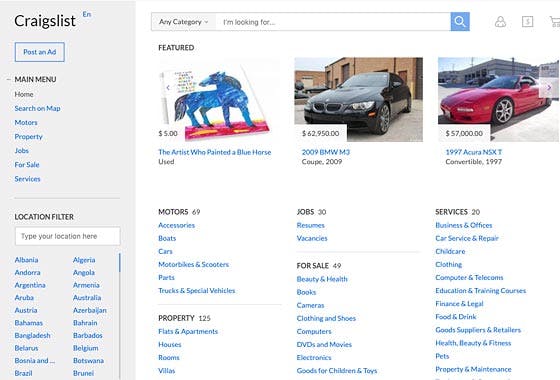The height and width of the screenshot is (380, 560).
Task: Open the Villas category
Action: [167, 371]
